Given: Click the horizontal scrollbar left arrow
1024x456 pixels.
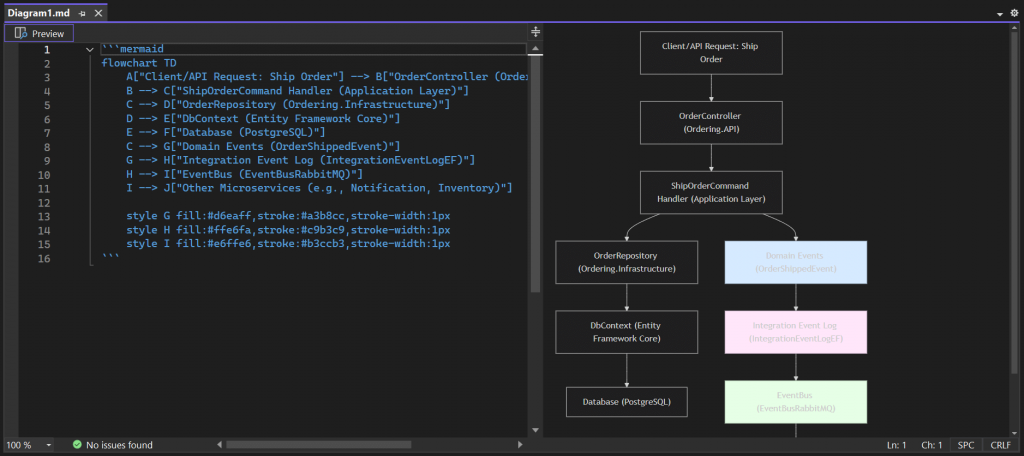Looking at the screenshot, I should [219, 445].
